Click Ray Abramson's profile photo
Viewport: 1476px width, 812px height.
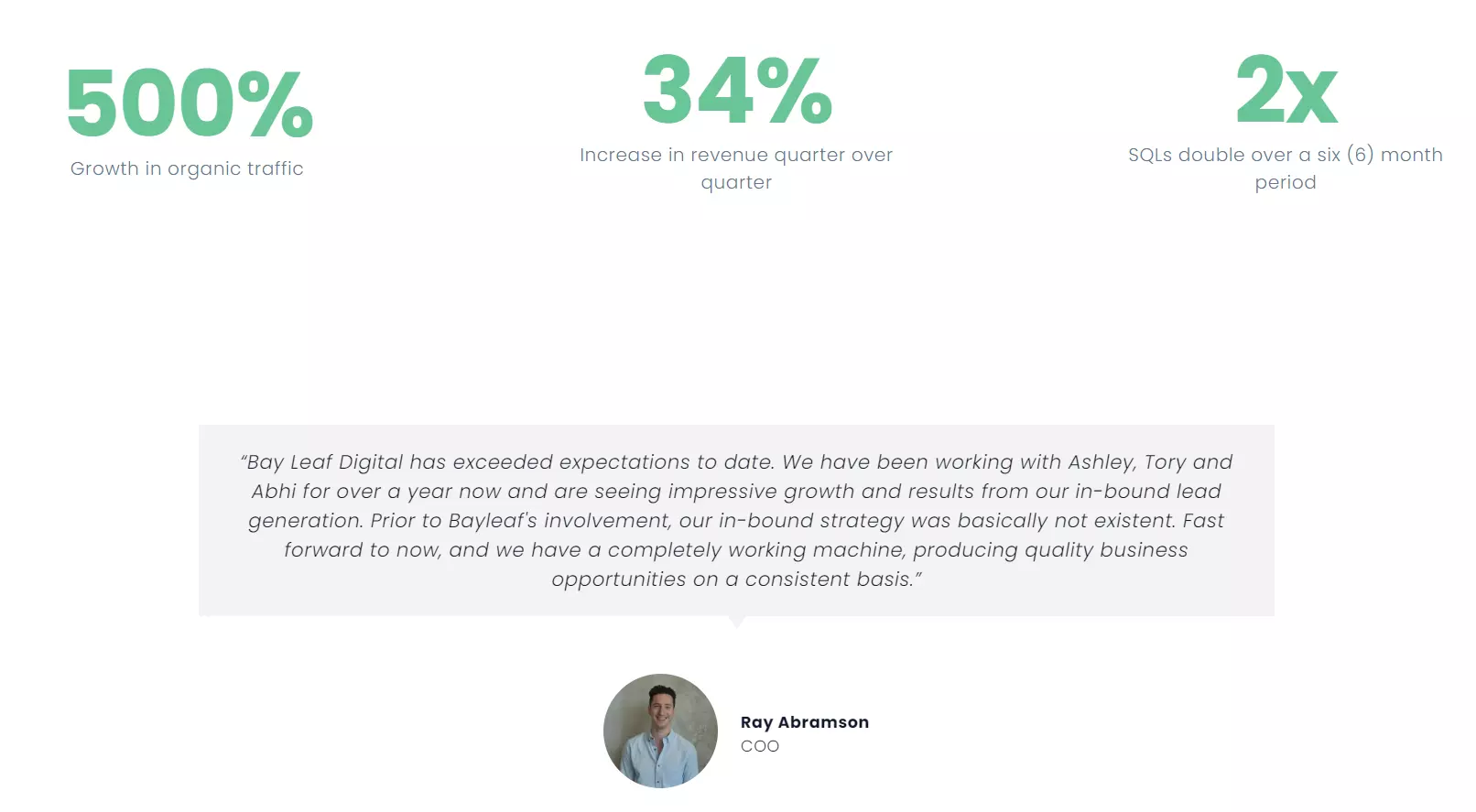click(x=660, y=731)
